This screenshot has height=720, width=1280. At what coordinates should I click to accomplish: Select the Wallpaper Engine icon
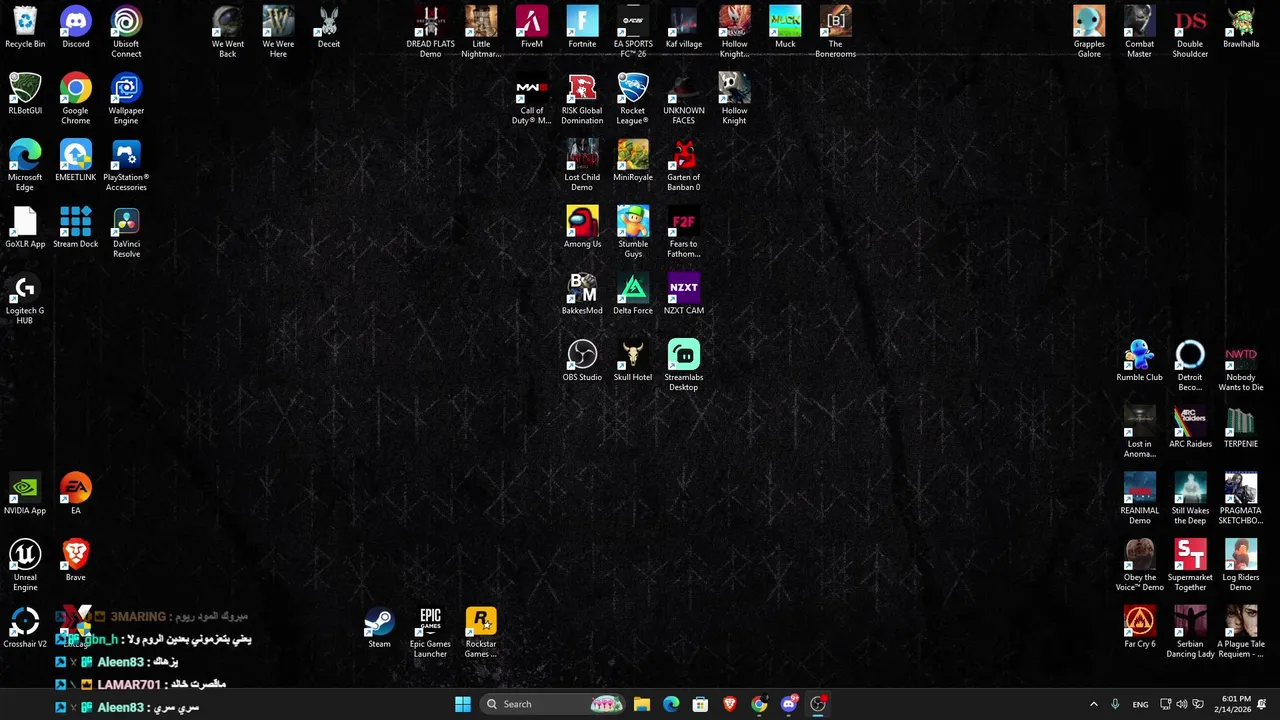(126, 99)
